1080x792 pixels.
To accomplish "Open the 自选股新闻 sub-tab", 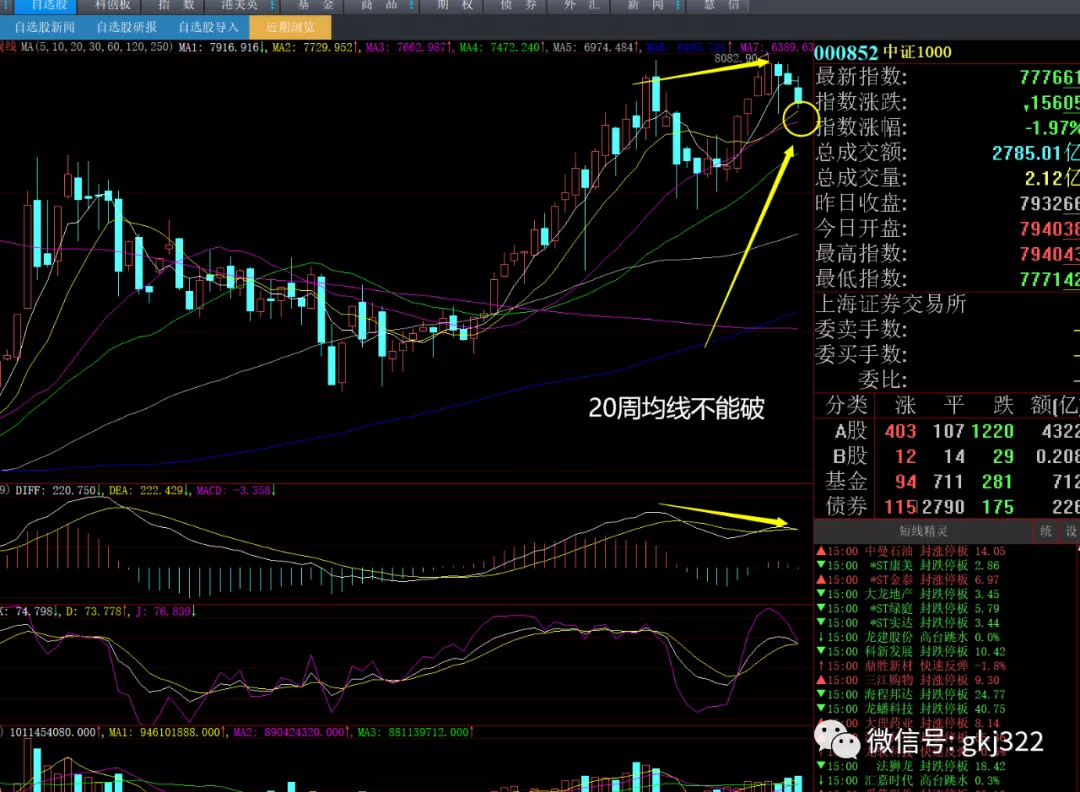I will click(43, 27).
